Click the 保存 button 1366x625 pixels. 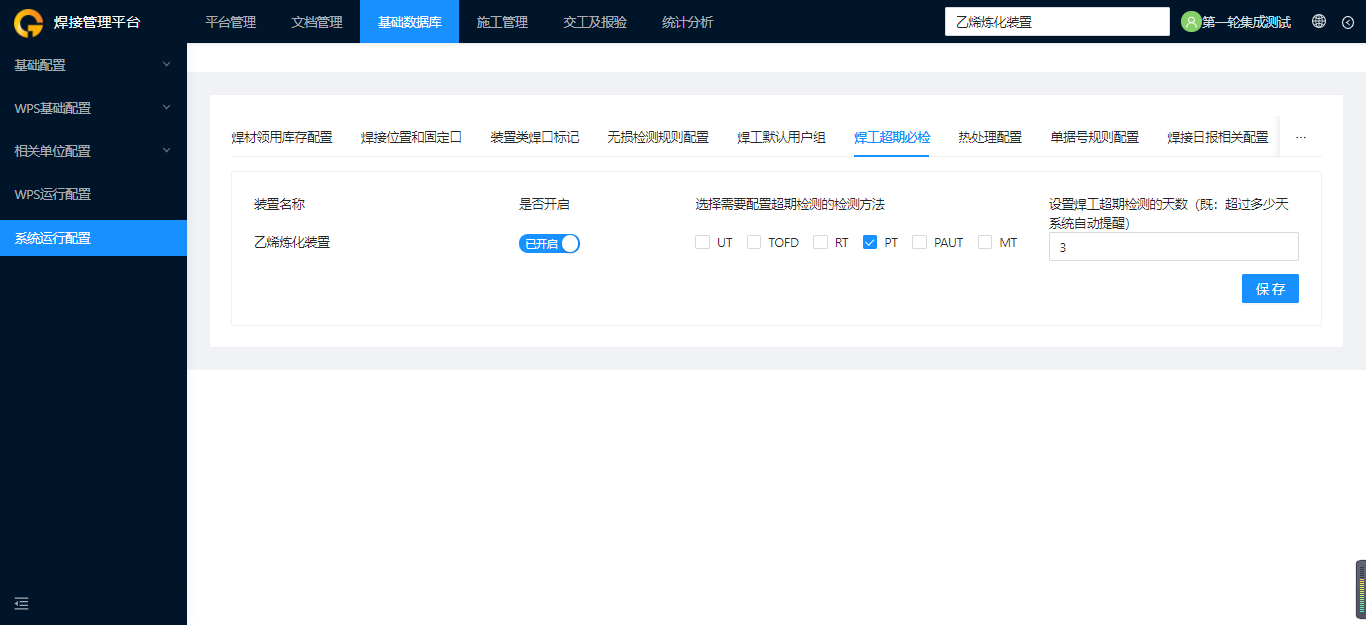(x=1270, y=289)
